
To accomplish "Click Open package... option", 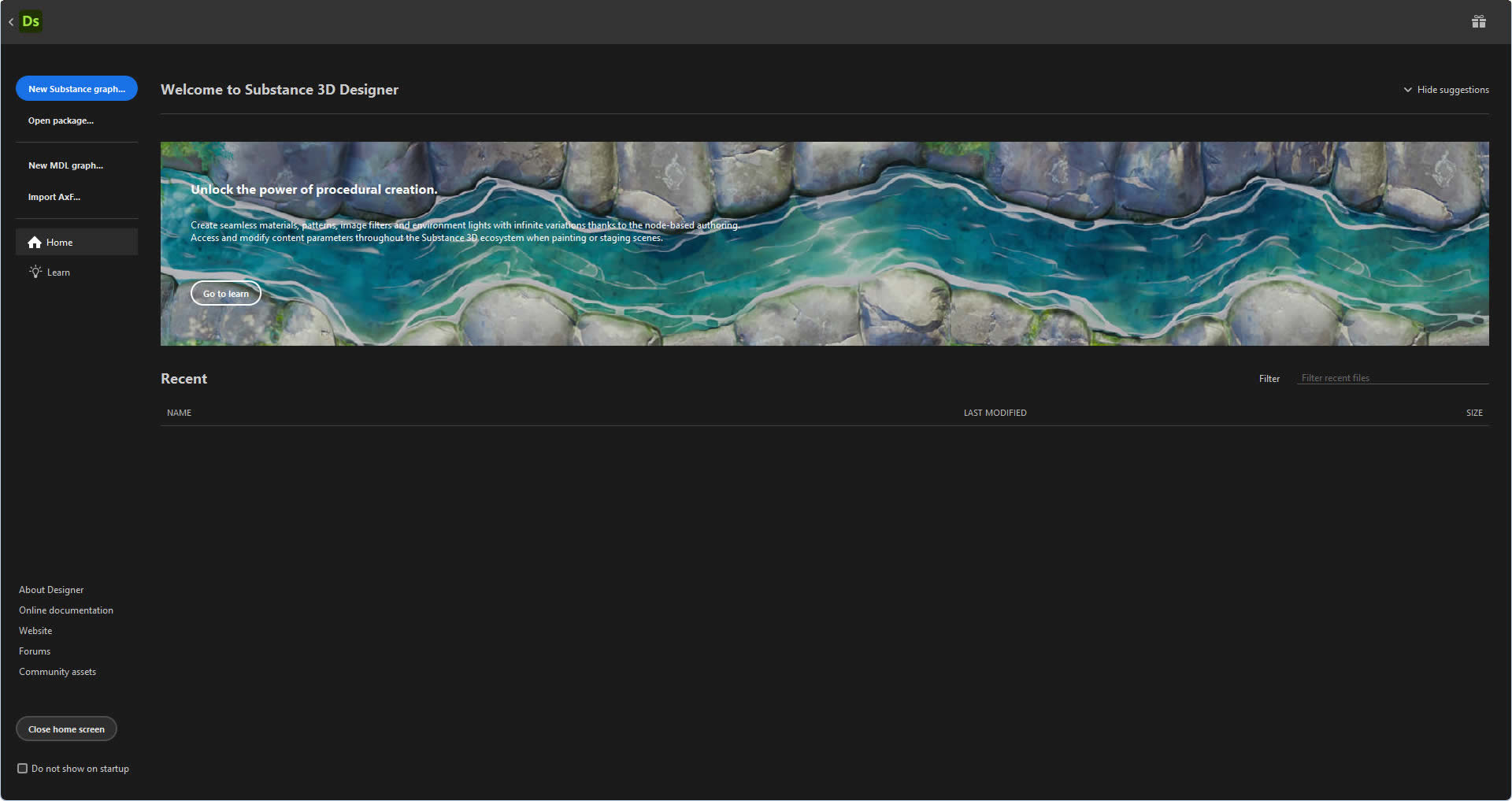I will (61, 121).
